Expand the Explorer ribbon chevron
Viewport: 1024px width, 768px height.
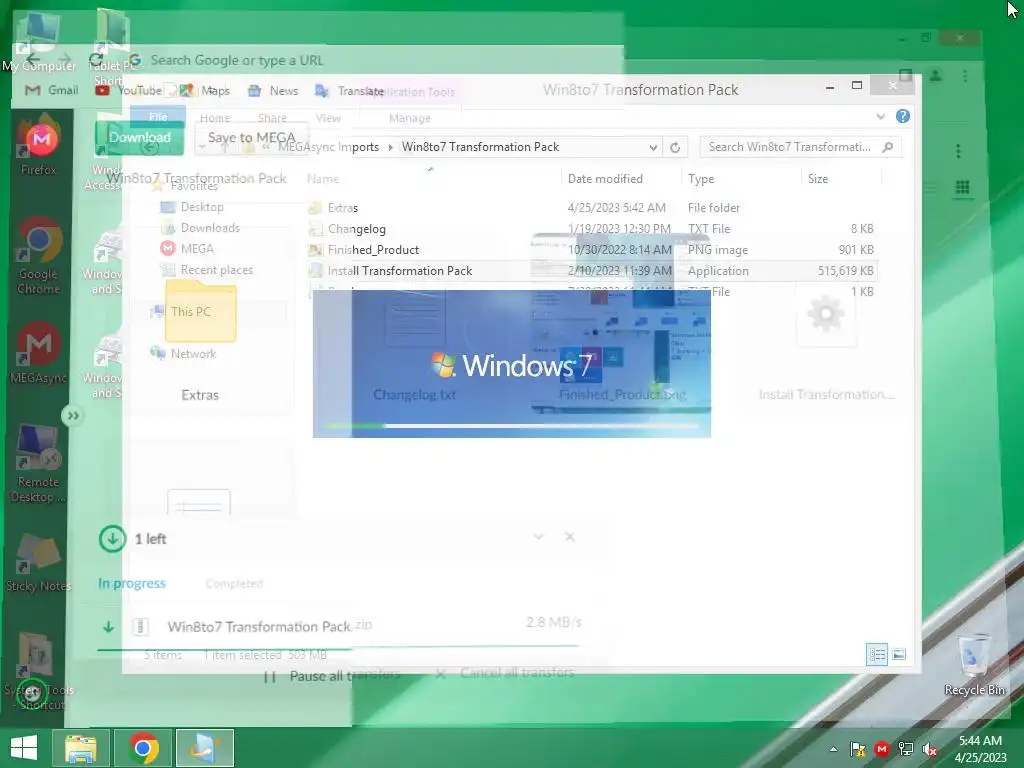click(881, 116)
